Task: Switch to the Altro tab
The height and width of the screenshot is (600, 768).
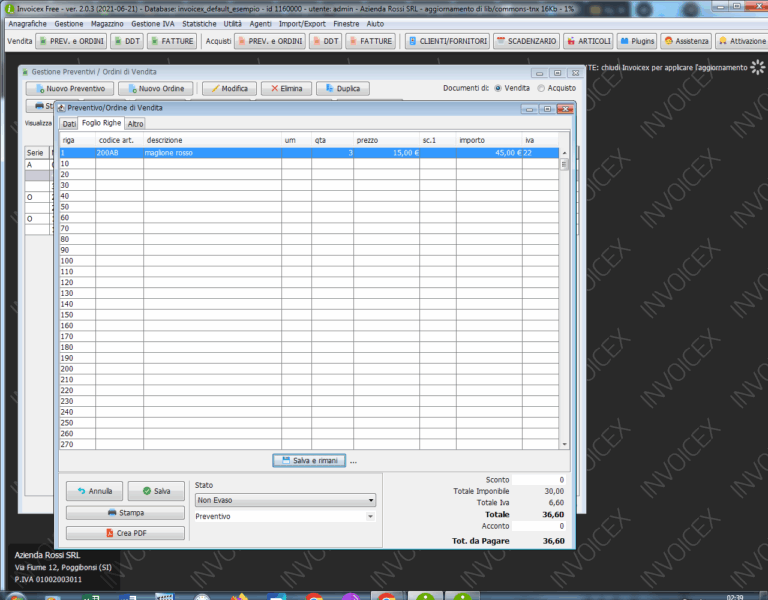Action: [135, 124]
